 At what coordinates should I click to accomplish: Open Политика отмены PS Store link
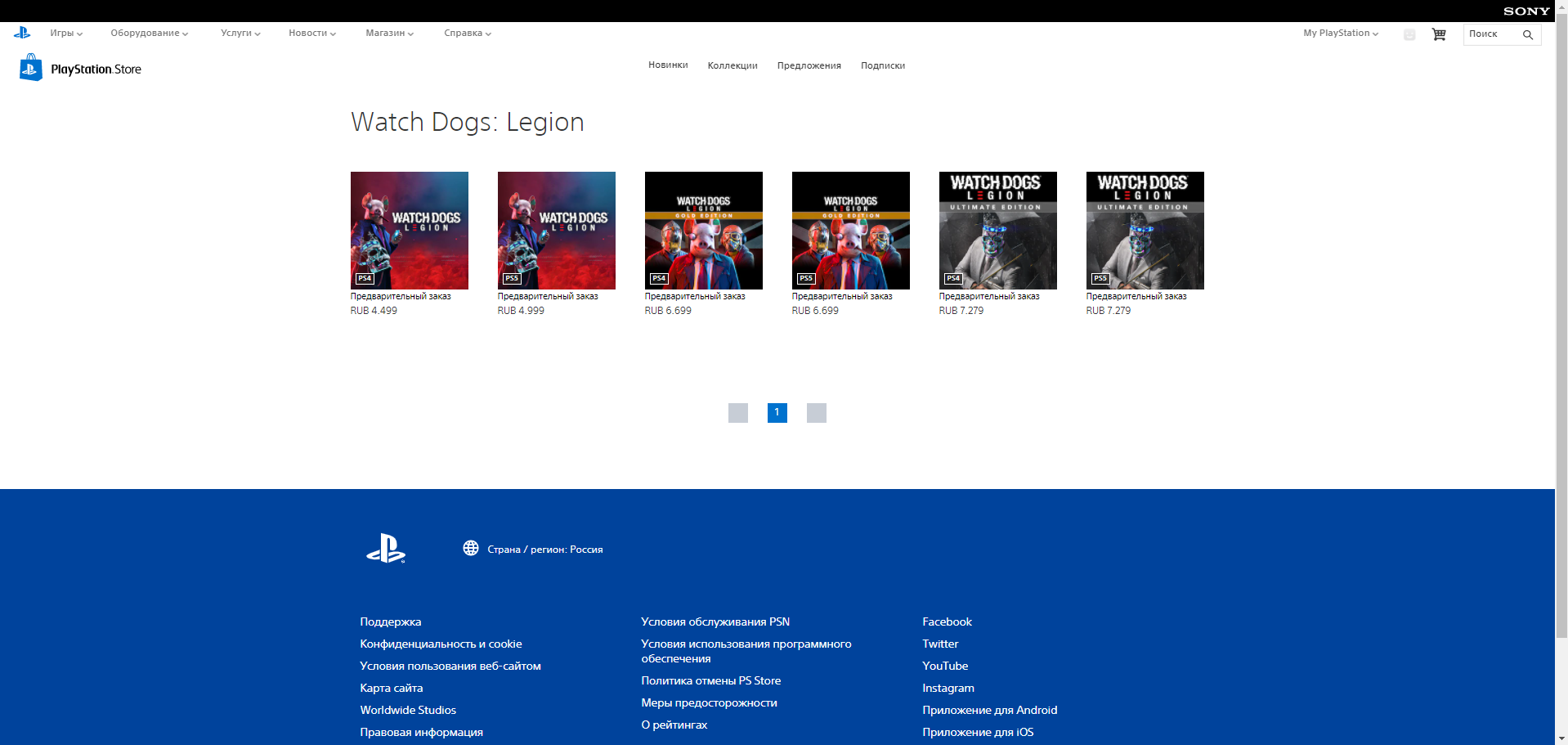pyautogui.click(x=711, y=681)
